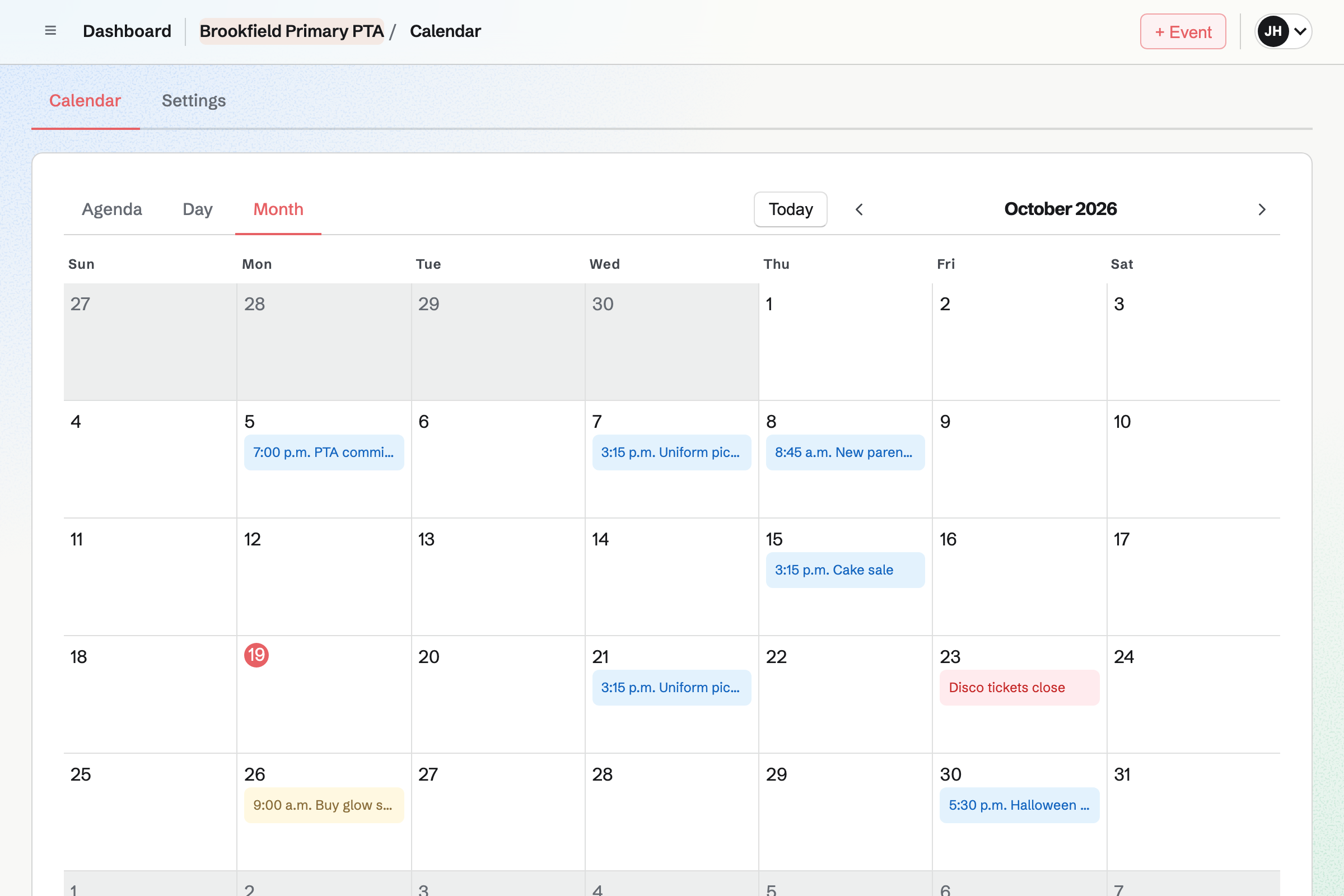Viewport: 1344px width, 896px height.
Task: Select date 1 under Thu
Action: [769, 304]
